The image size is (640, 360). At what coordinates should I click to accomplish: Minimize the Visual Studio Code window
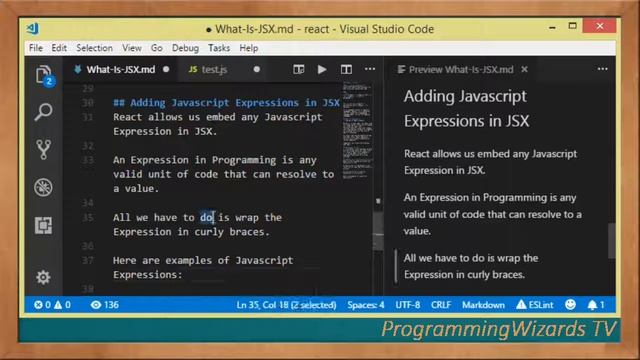click(552, 28)
